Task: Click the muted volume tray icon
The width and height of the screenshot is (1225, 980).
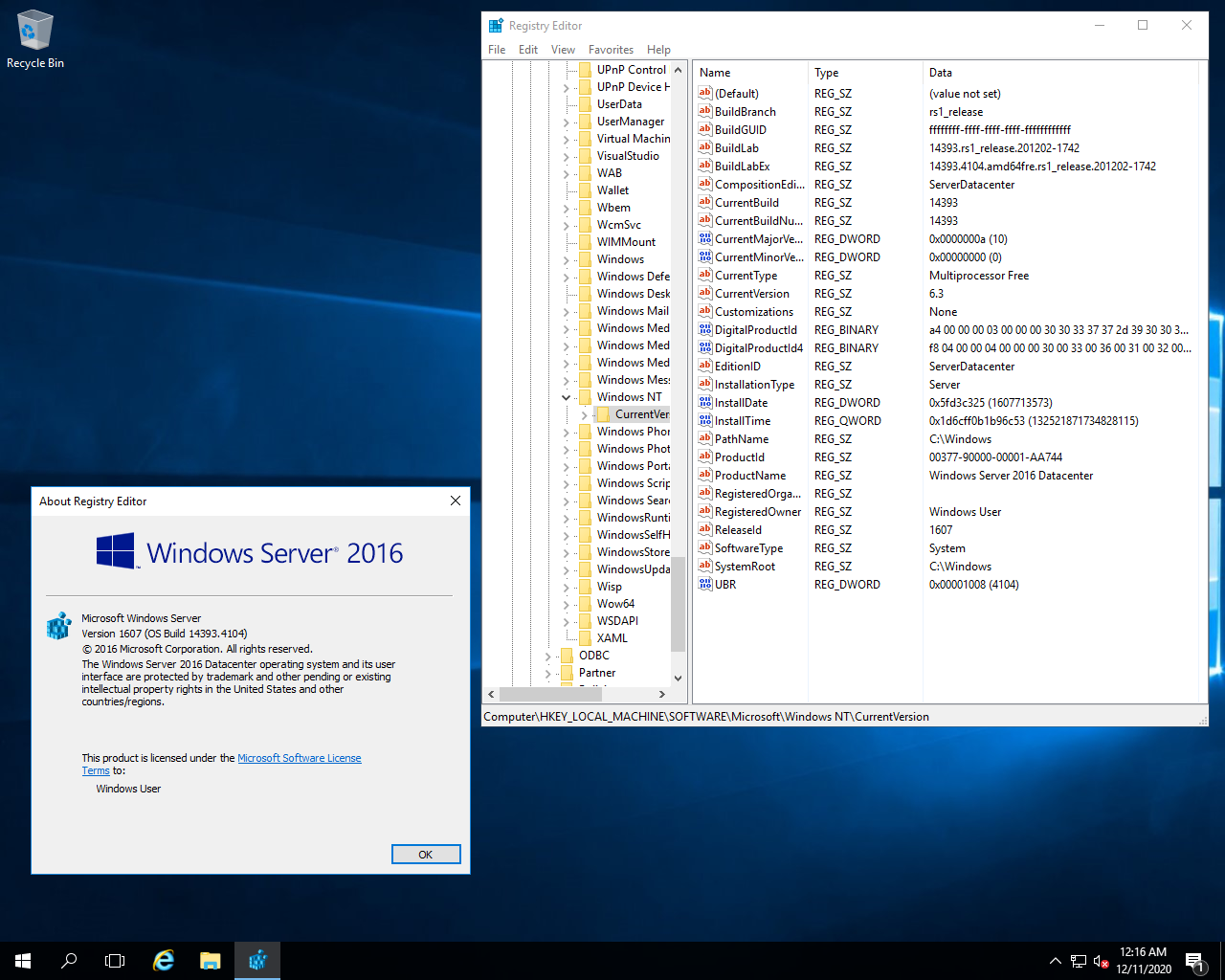Action: pyautogui.click(x=1101, y=961)
